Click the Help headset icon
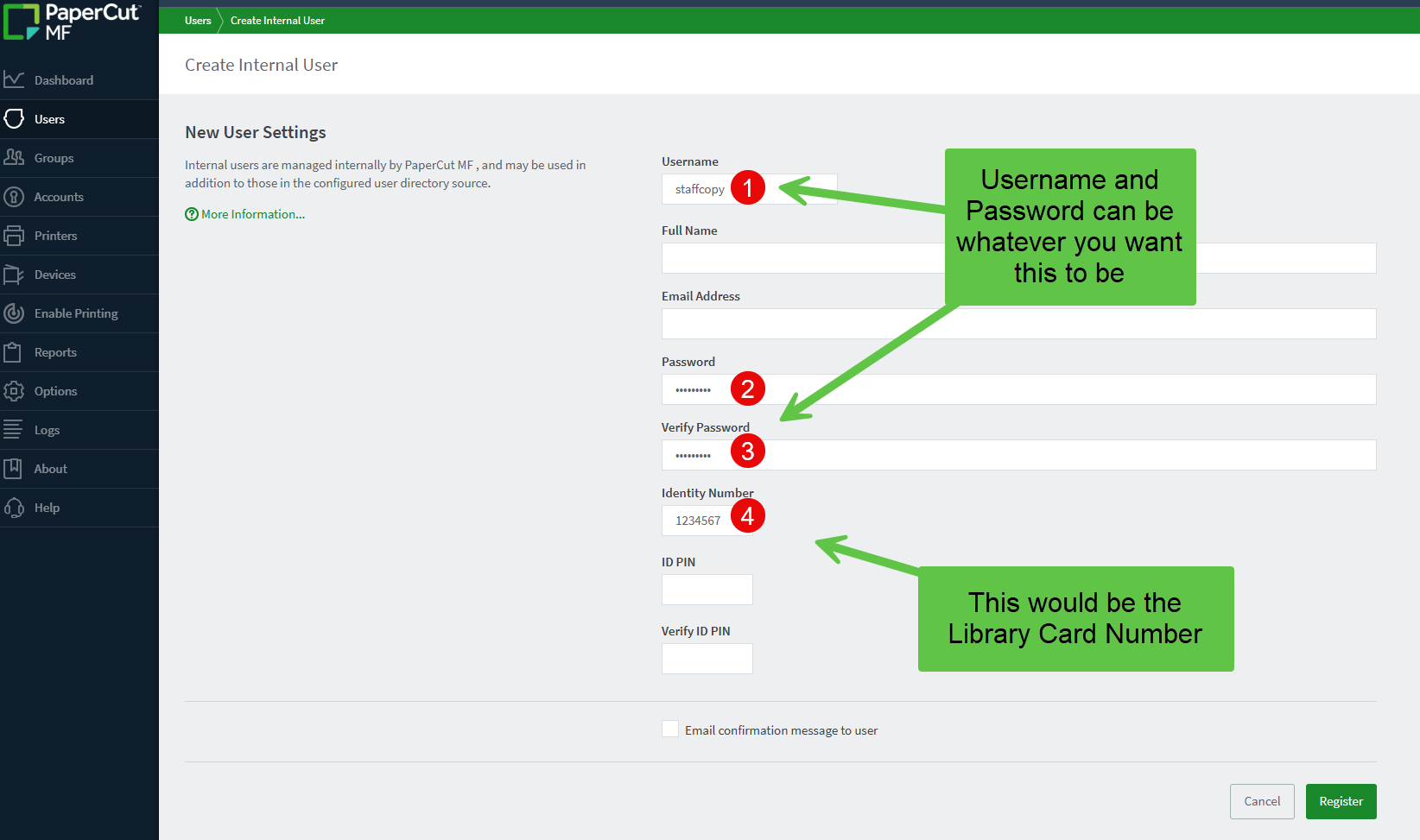Image resolution: width=1420 pixels, height=840 pixels. [14, 508]
